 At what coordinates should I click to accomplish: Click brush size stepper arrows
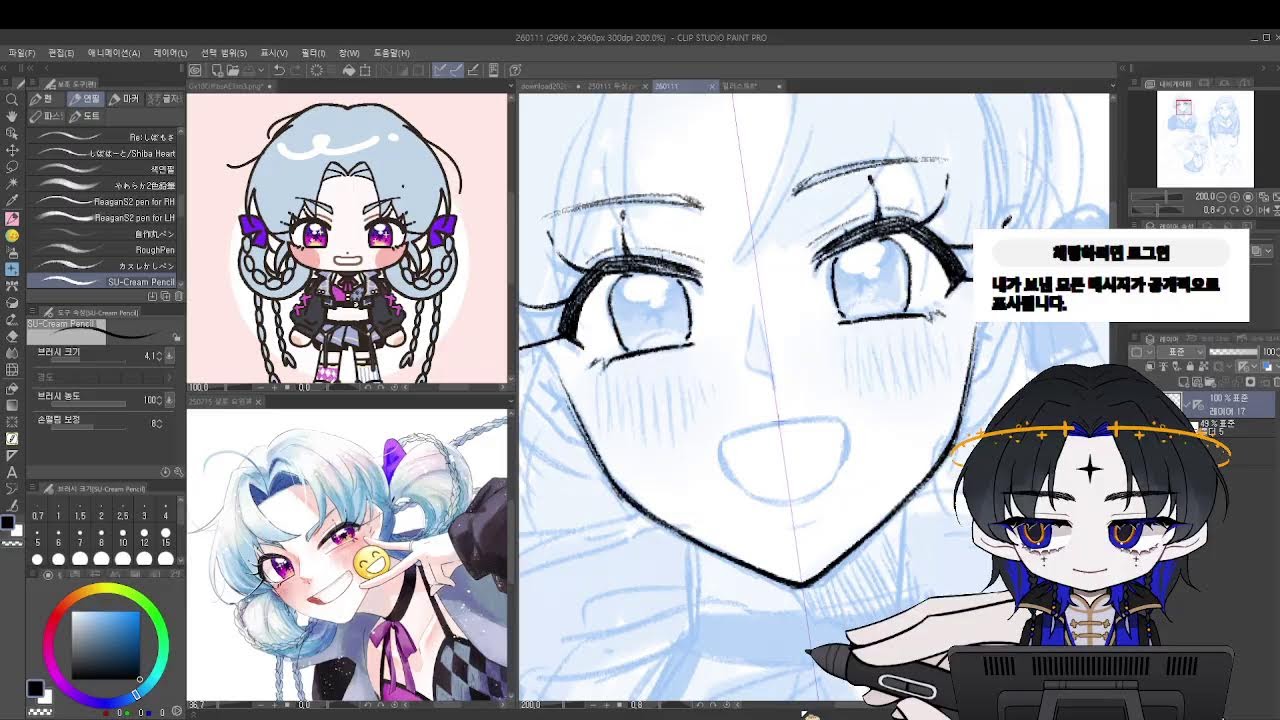coord(159,355)
